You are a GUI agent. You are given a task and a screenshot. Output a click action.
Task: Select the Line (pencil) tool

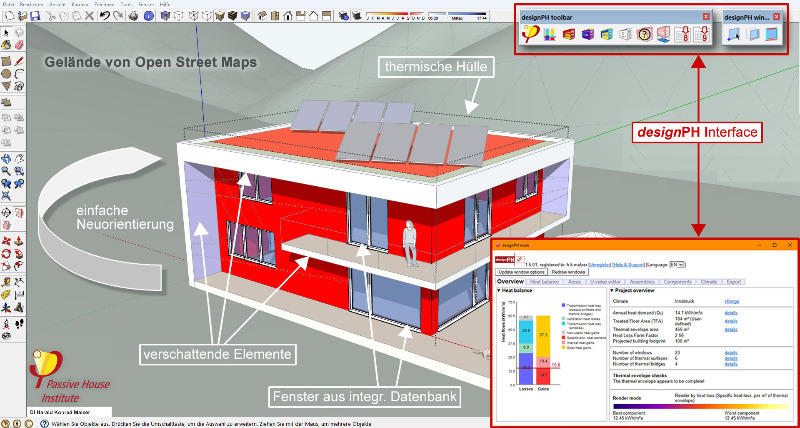coord(19,61)
